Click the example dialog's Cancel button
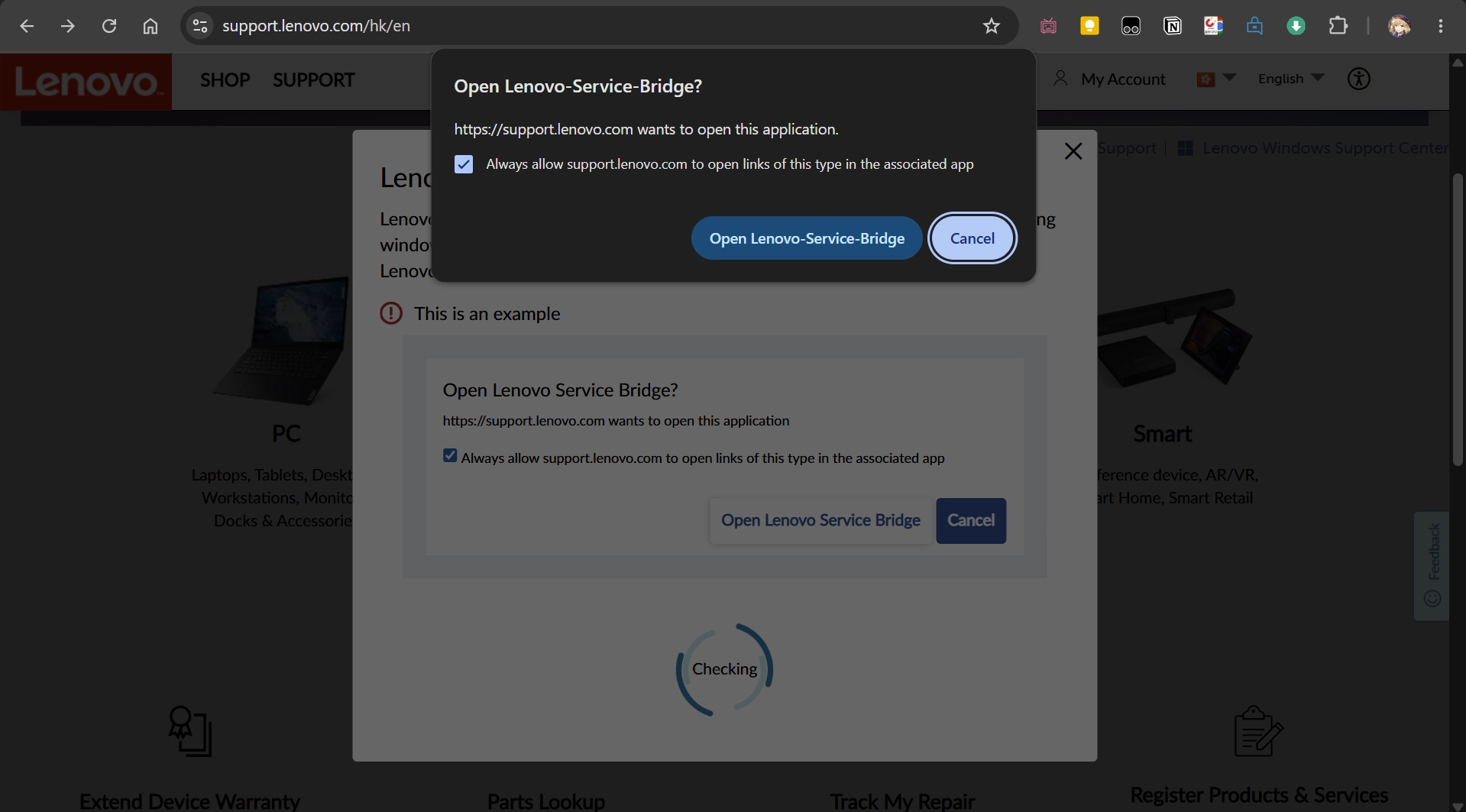This screenshot has height=812, width=1466. (971, 521)
